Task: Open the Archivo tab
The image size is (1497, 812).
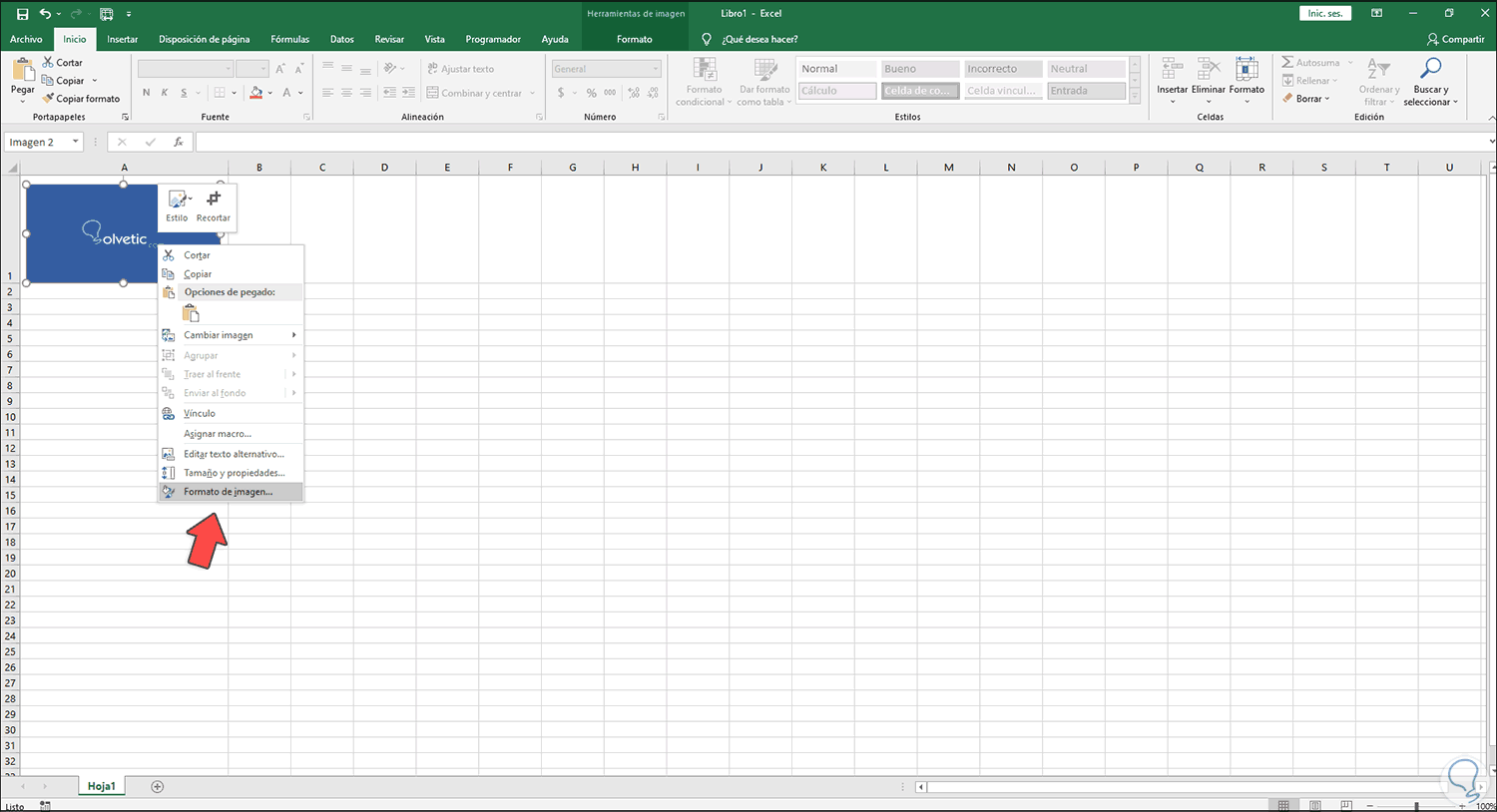Action: point(26,39)
